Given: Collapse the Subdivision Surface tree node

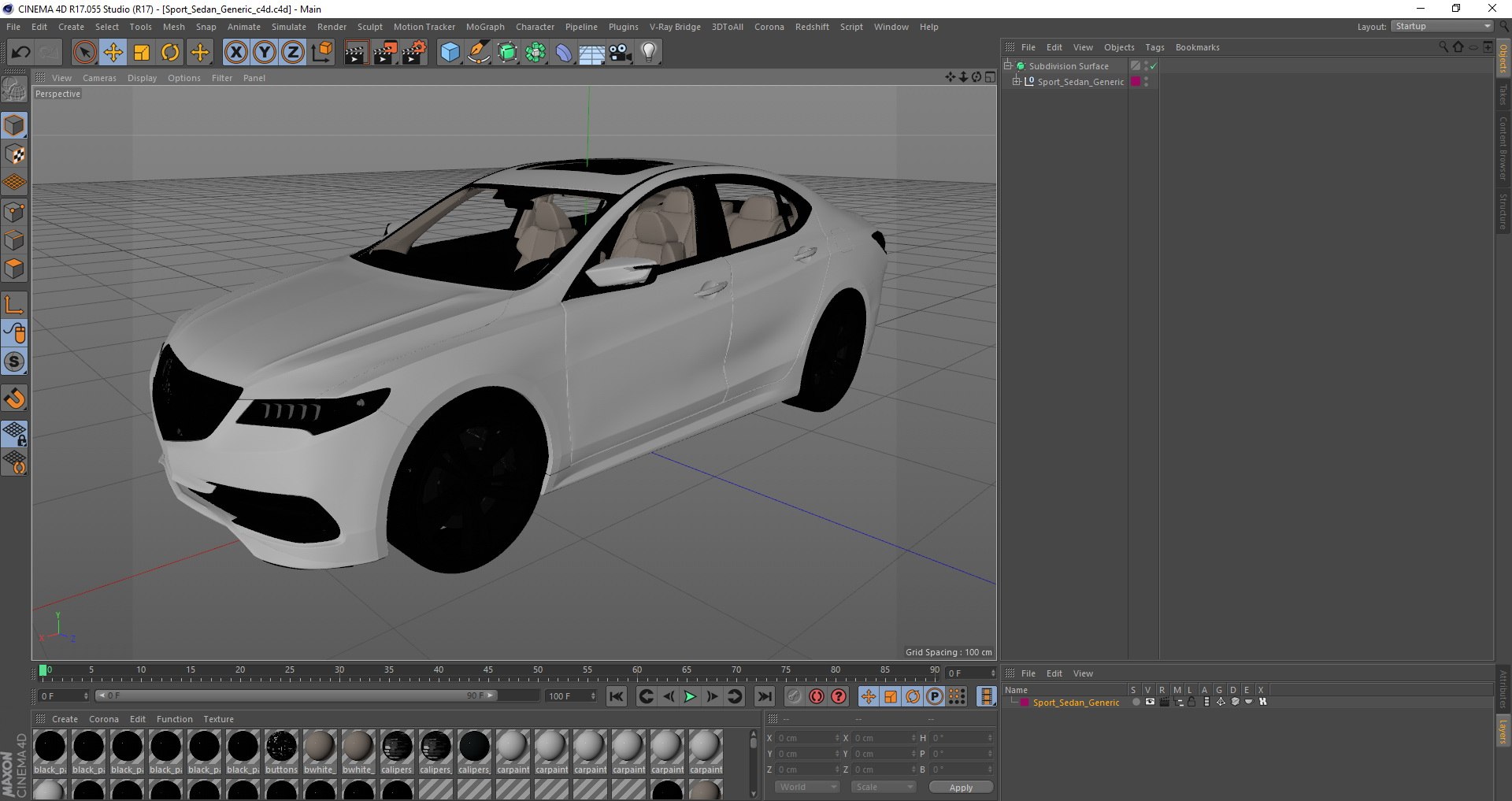Looking at the screenshot, I should 1007,66.
